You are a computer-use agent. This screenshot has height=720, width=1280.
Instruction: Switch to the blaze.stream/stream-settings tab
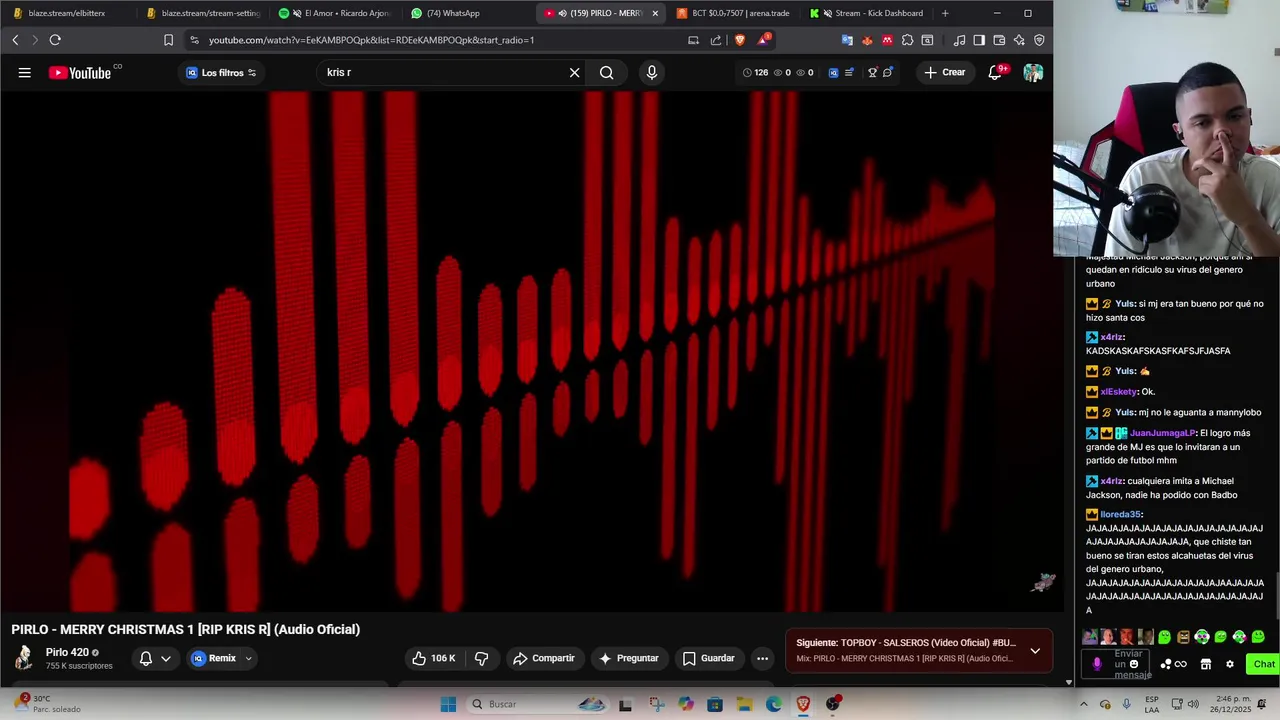204,13
